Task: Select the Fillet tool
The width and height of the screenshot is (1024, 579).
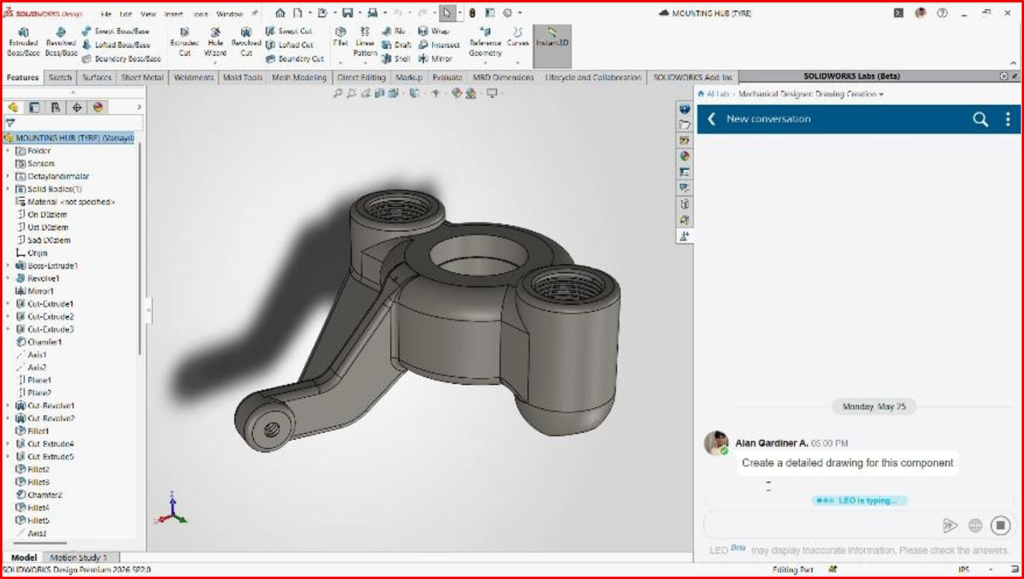Action: pos(340,37)
